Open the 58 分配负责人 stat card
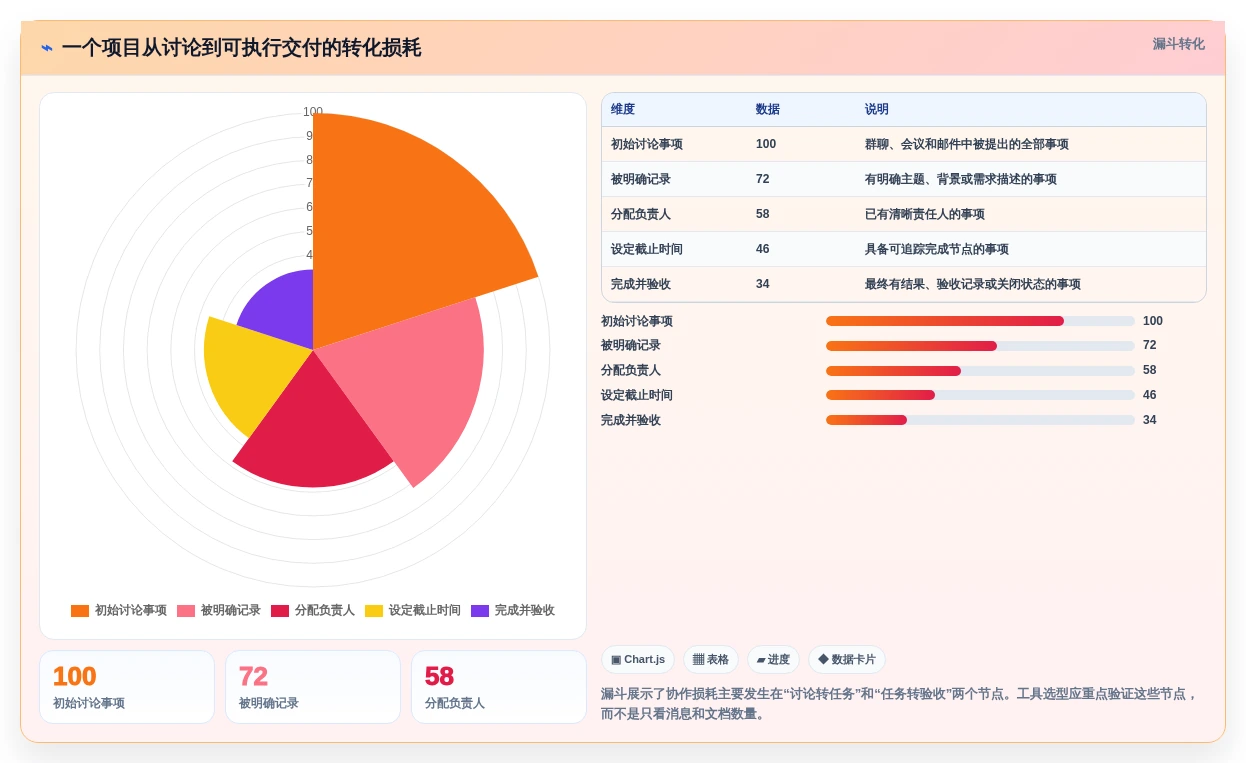Viewport: 1246px width, 763px height. 499,687
